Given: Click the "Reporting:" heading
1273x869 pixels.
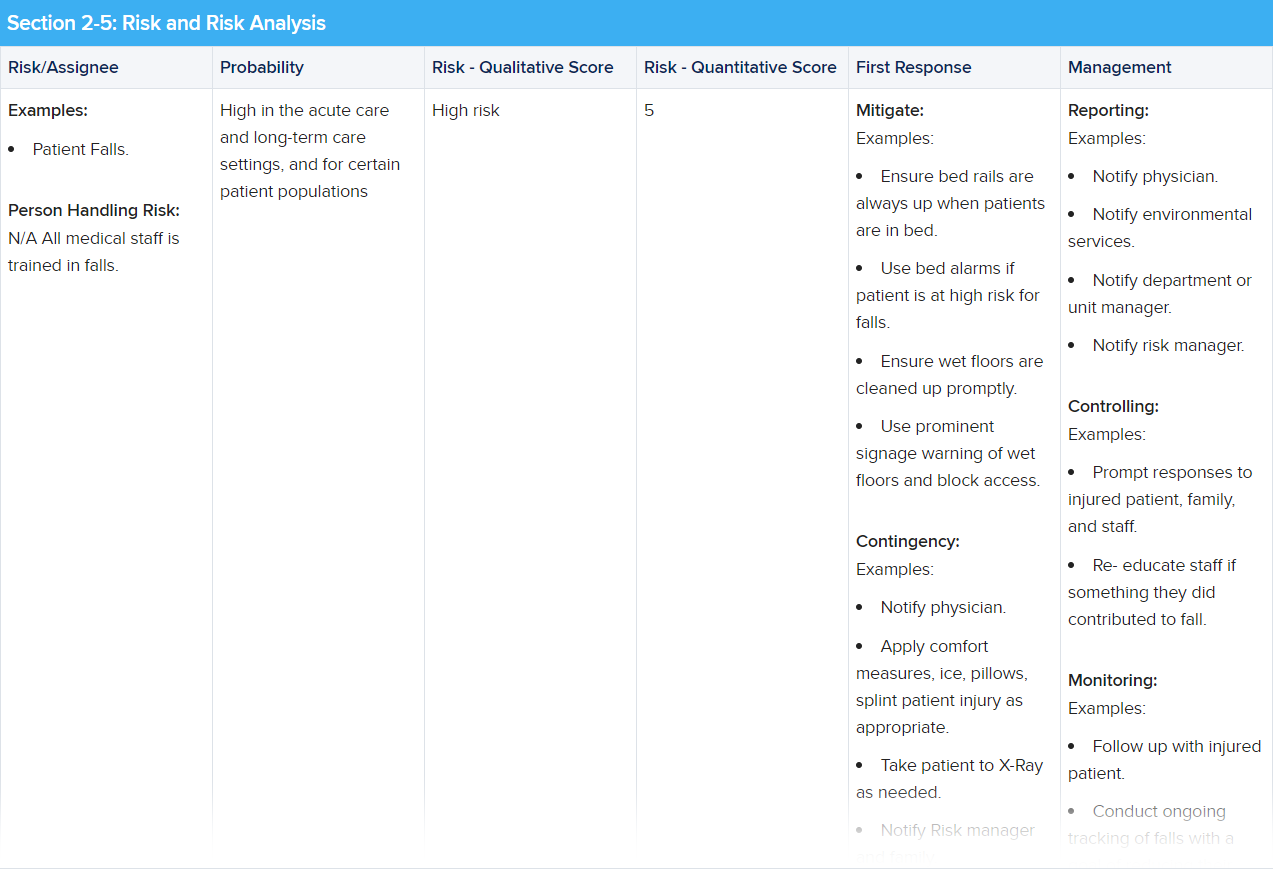Looking at the screenshot, I should click(x=1108, y=110).
